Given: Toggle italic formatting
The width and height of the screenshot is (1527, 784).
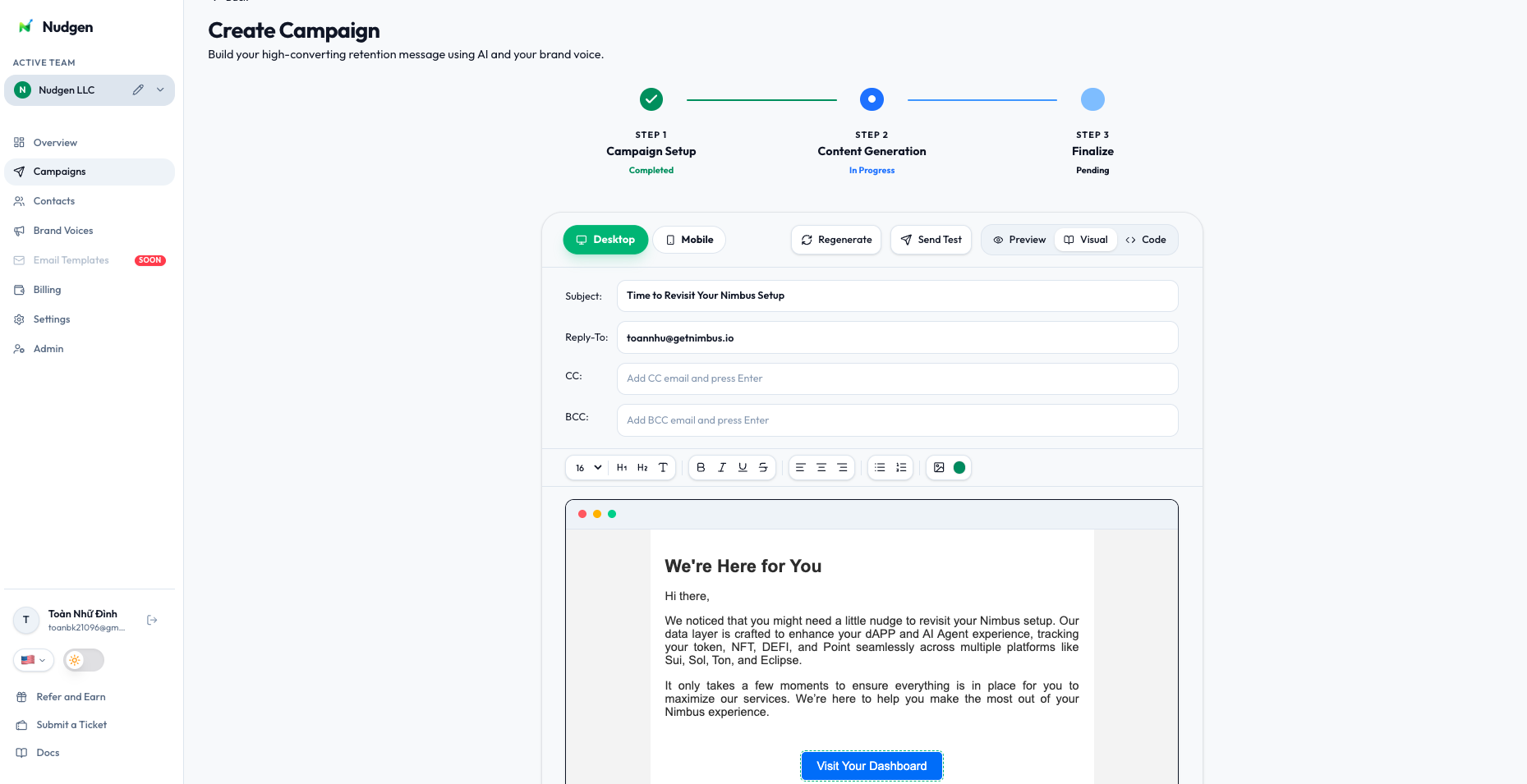Looking at the screenshot, I should [x=722, y=468].
